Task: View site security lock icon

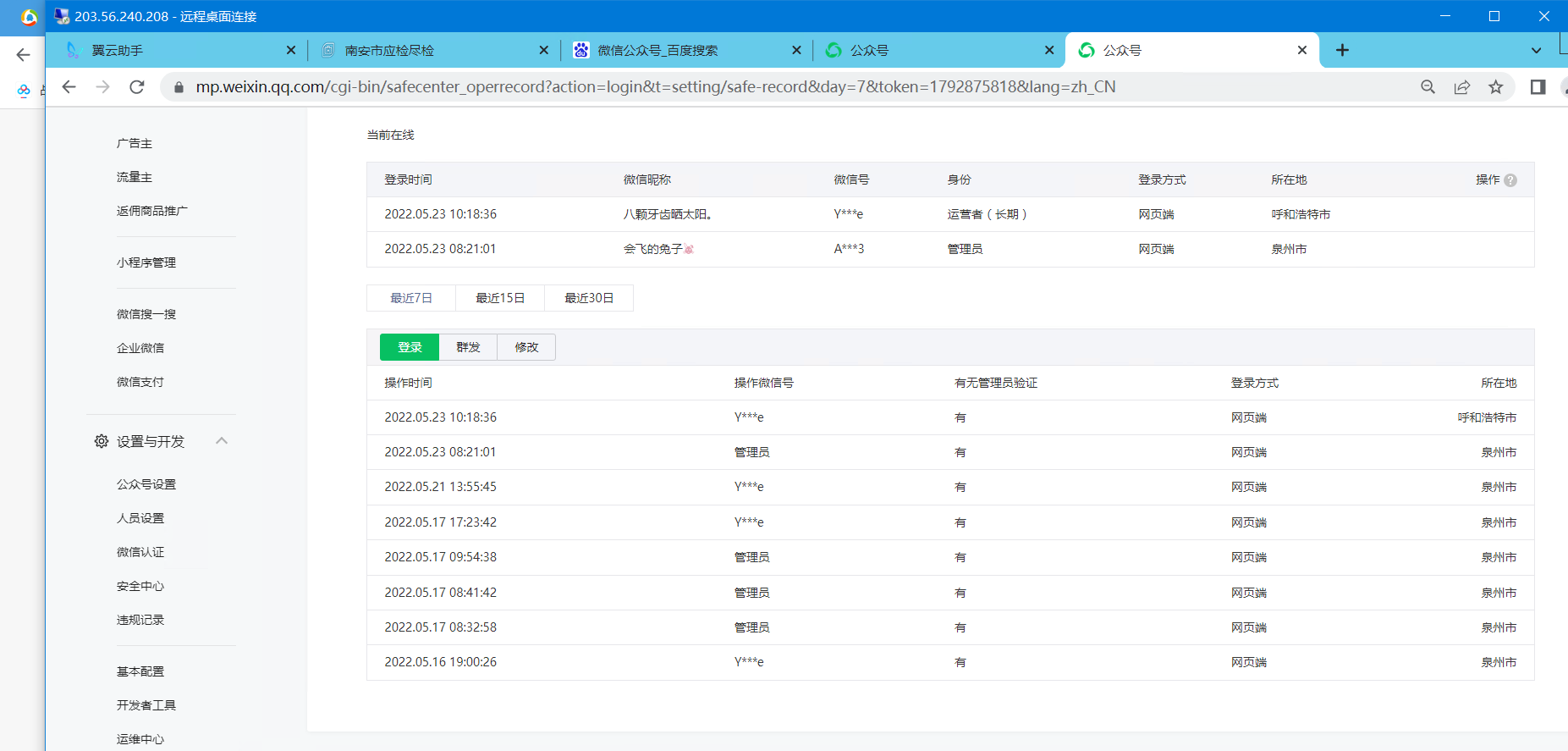Action: click(x=179, y=87)
